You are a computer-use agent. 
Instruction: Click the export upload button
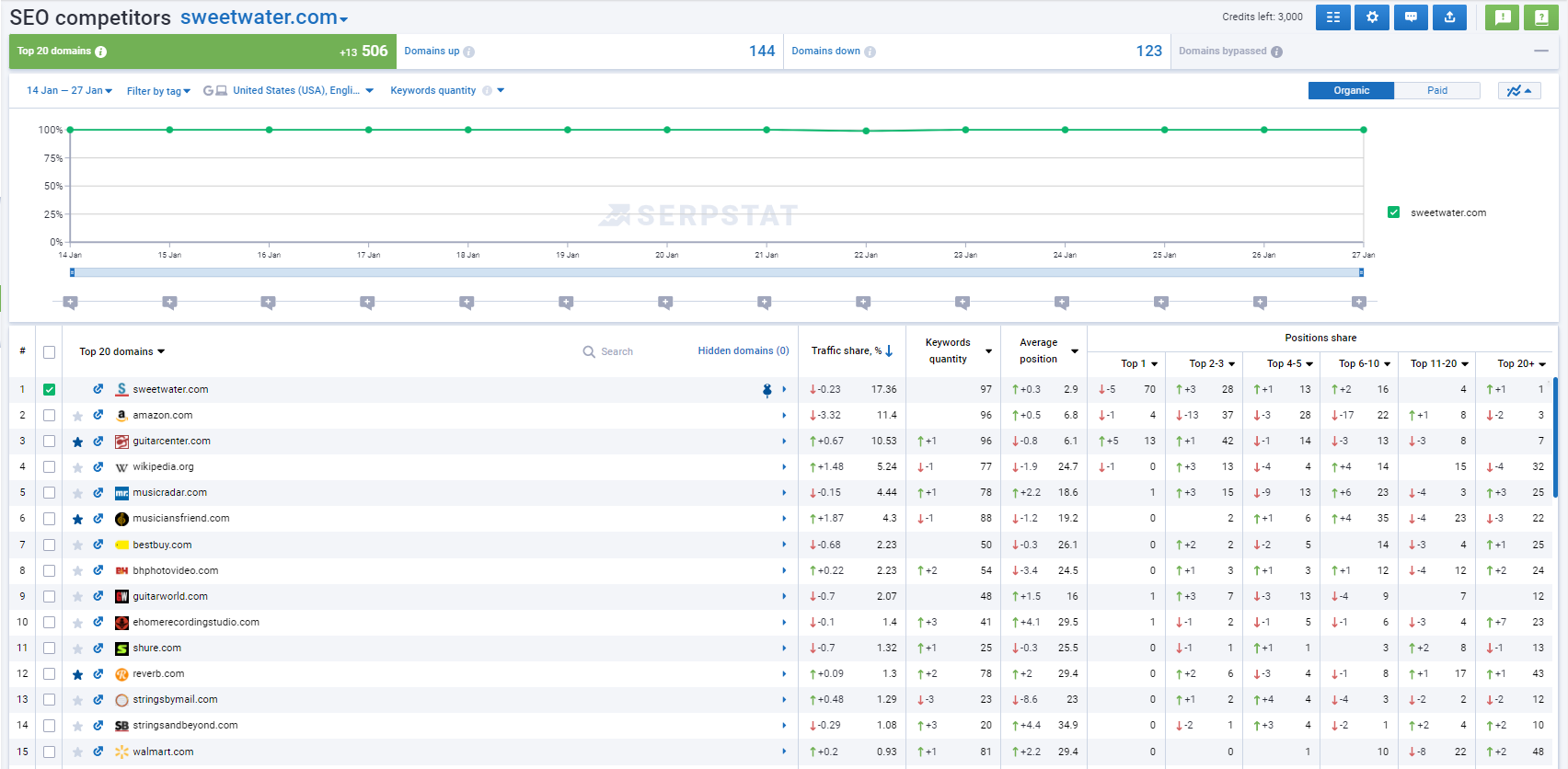pyautogui.click(x=1449, y=17)
